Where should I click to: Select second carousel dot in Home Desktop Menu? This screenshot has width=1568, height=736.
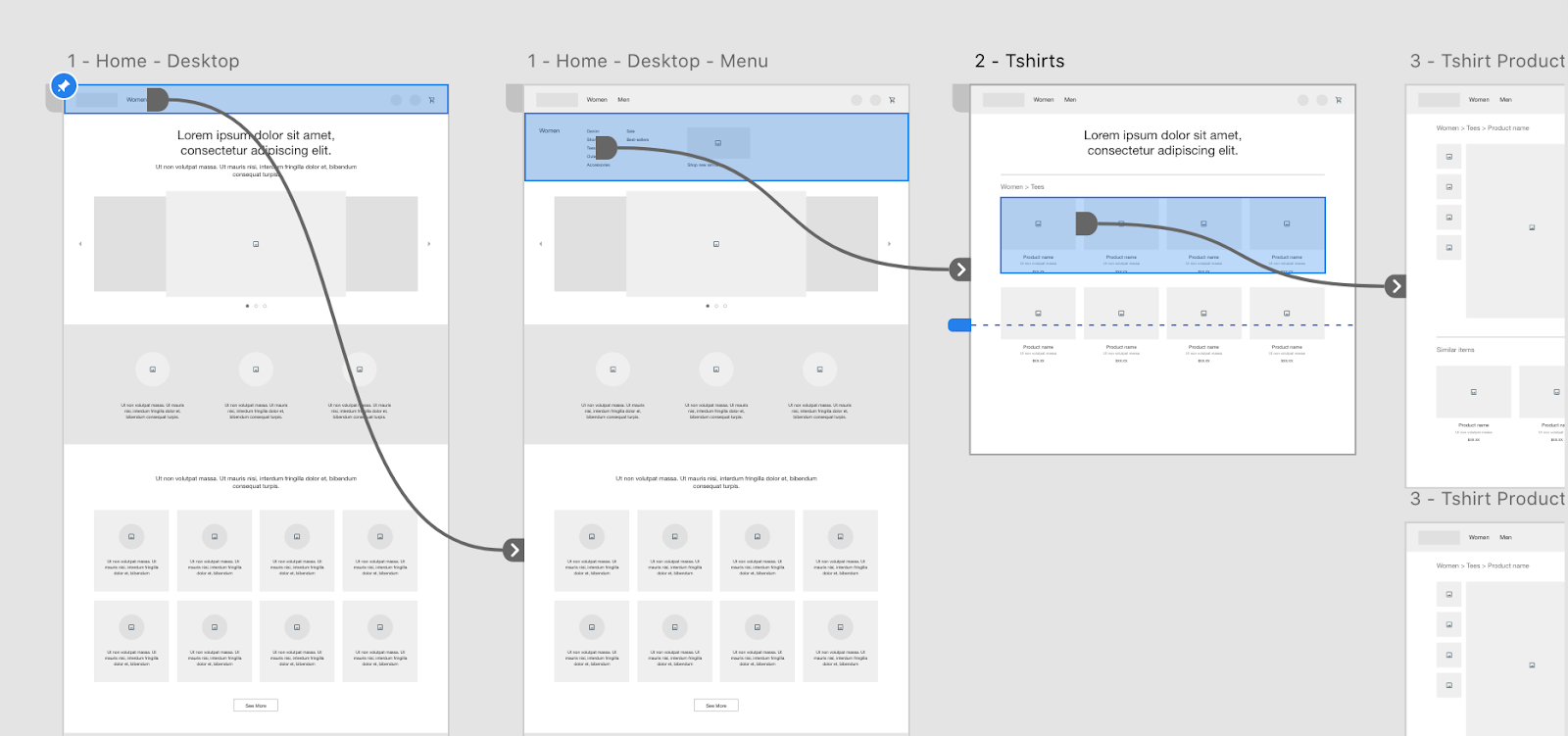pyautogui.click(x=716, y=306)
